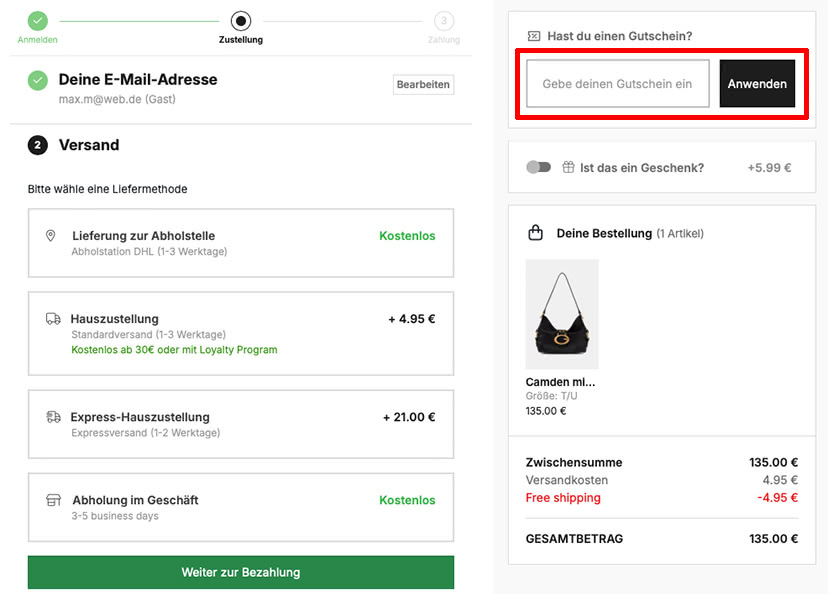
Task: Click 'Abholstation DHL (1-3 Werktage)' subtitle
Action: tap(149, 251)
